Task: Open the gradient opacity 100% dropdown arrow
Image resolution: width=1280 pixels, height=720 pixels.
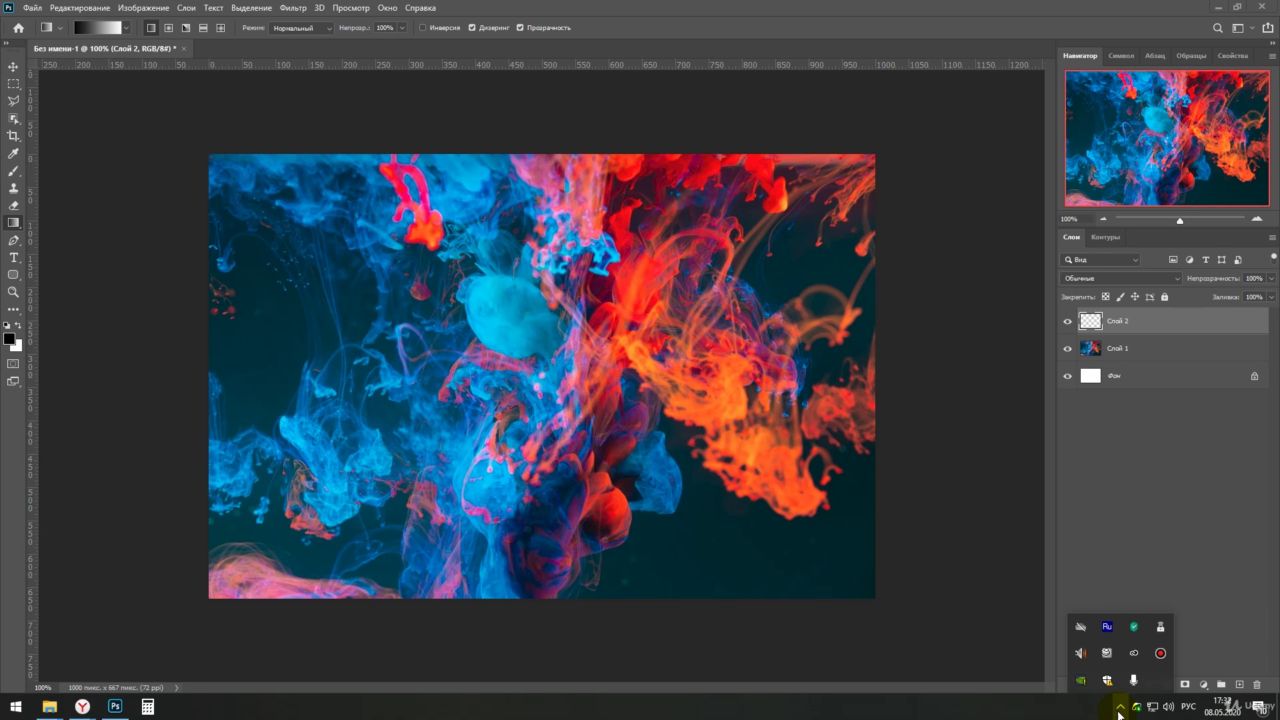Action: pyautogui.click(x=402, y=28)
